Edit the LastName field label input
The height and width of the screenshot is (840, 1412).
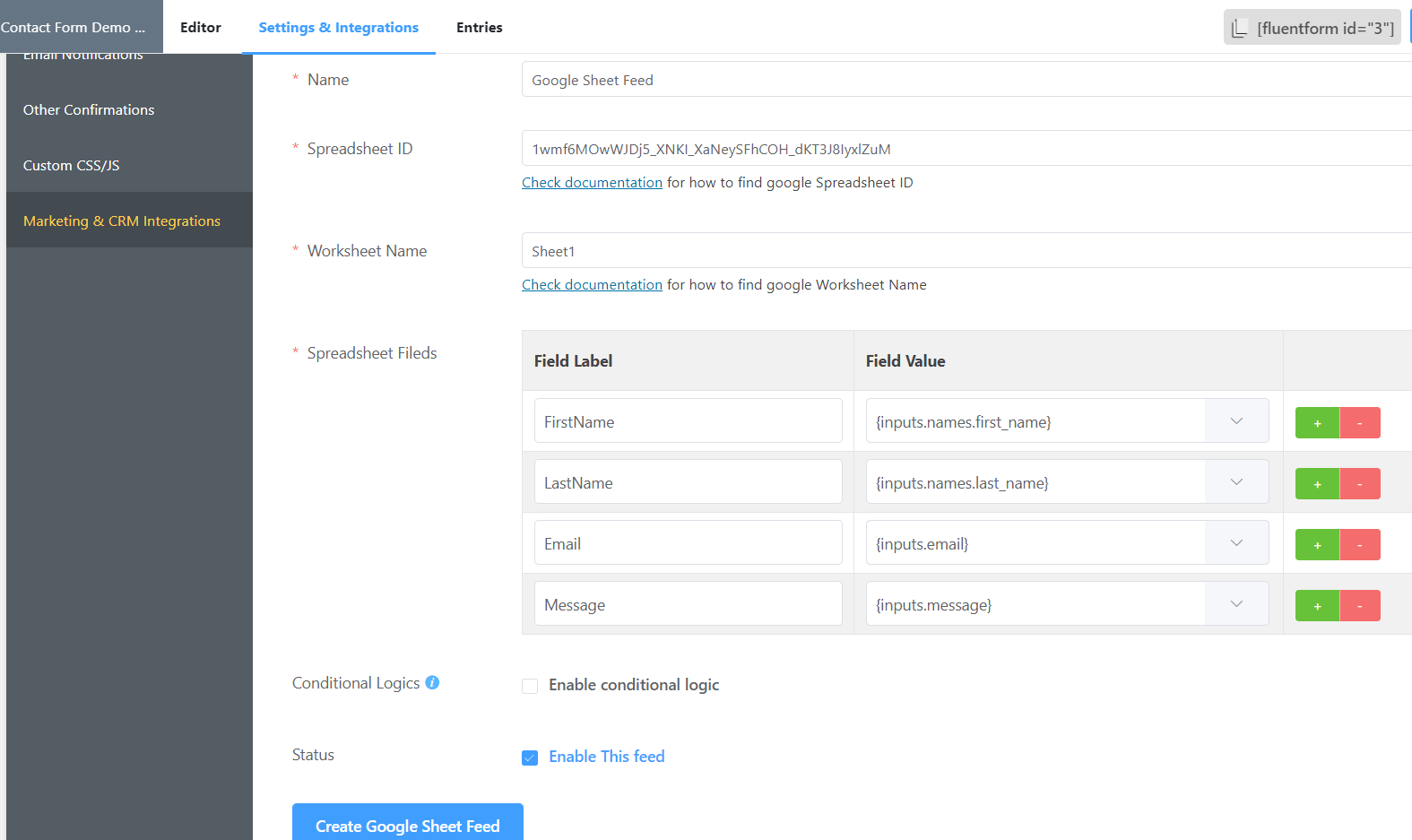pyautogui.click(x=689, y=481)
